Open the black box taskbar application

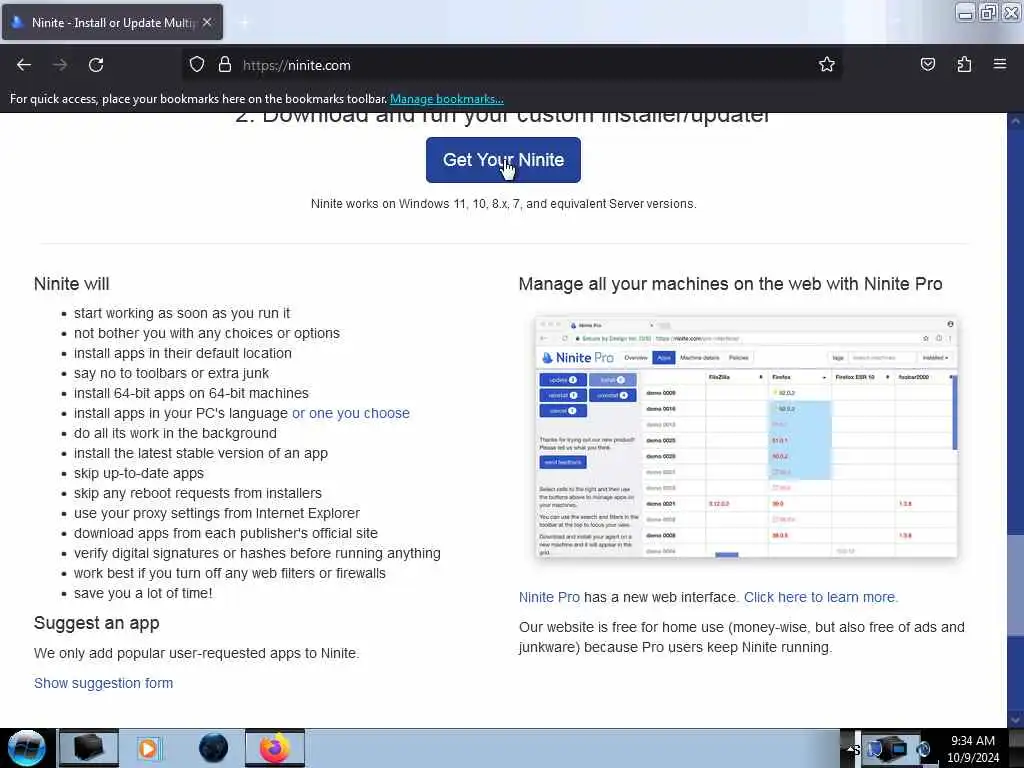[x=89, y=748]
